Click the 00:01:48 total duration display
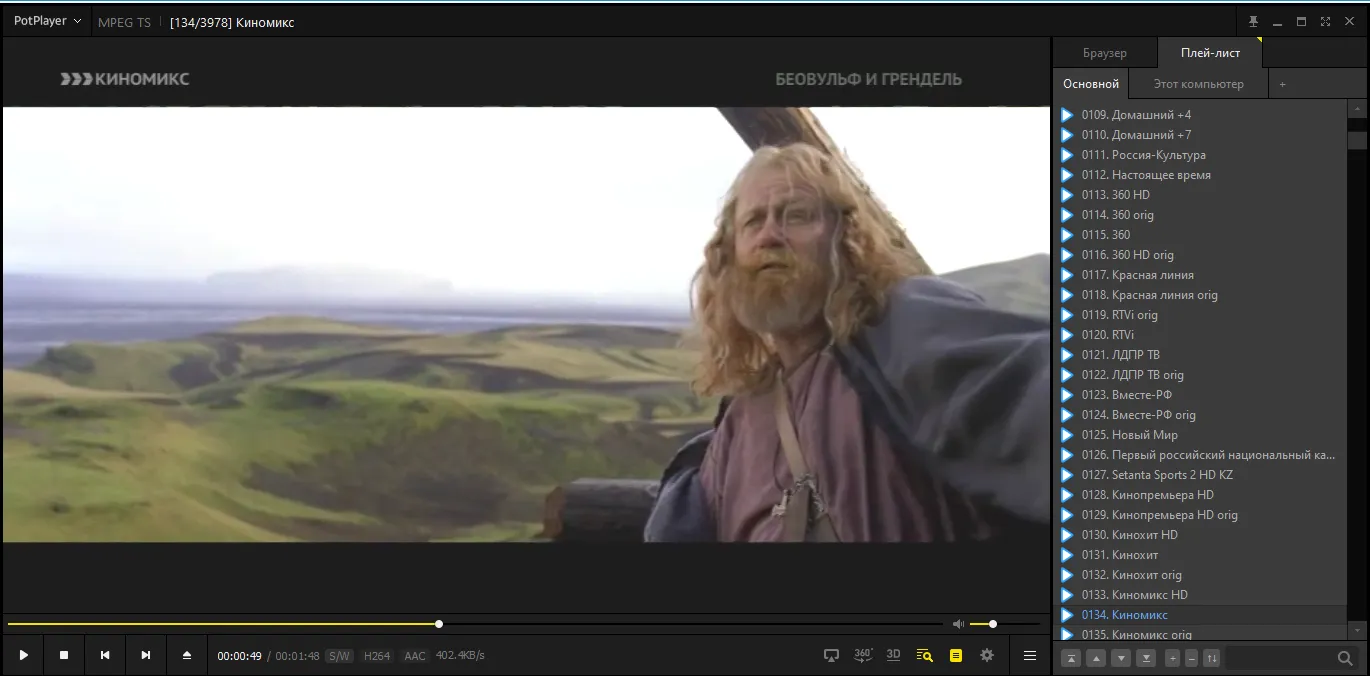This screenshot has height=676, width=1370. [297, 656]
